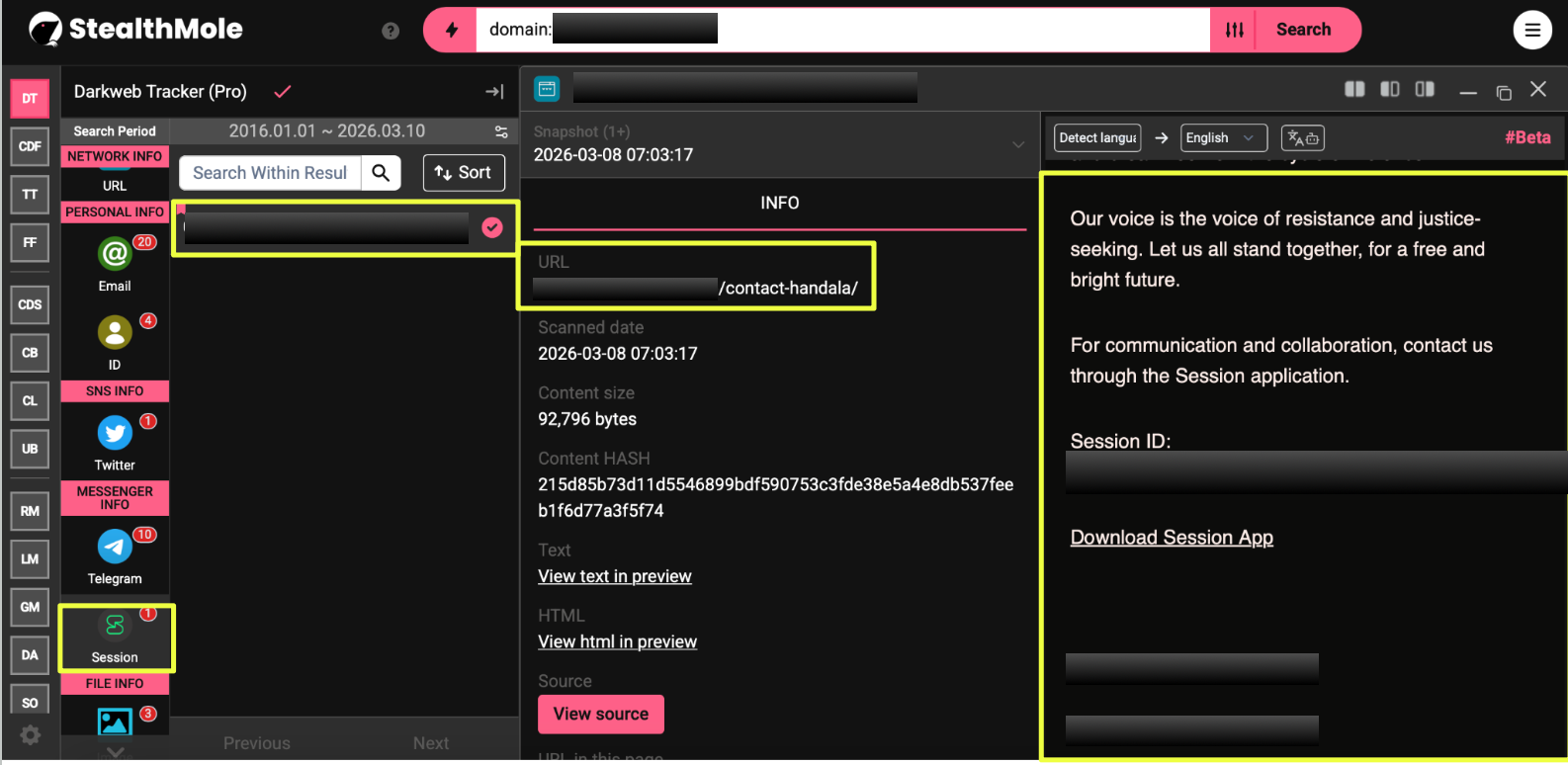
Task: Switch to the TT sidebar tab
Action: click(x=30, y=195)
